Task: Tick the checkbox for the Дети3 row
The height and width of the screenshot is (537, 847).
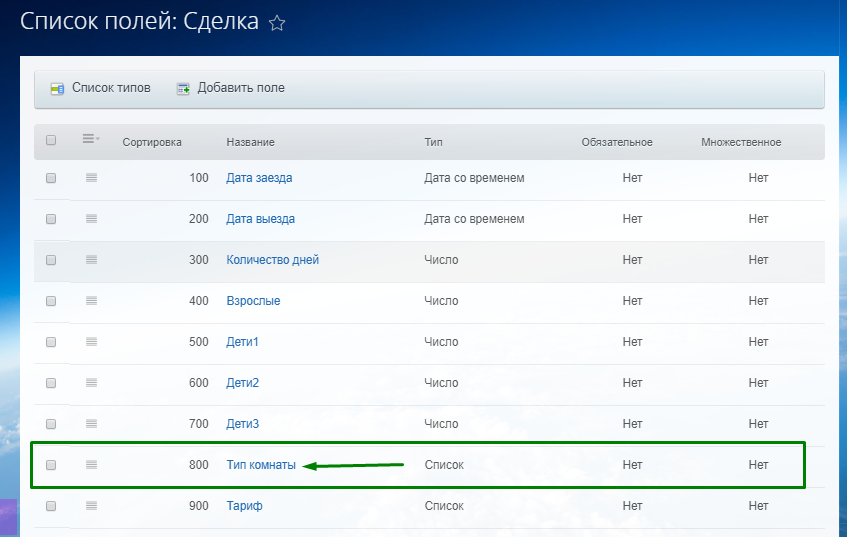Action: point(51,424)
